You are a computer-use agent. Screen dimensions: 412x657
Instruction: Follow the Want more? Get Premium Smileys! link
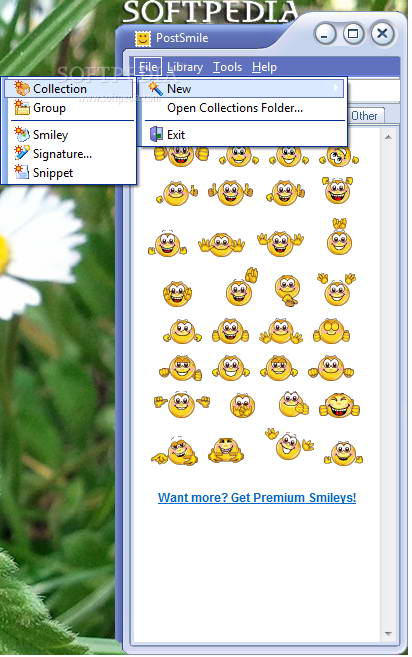pos(257,498)
